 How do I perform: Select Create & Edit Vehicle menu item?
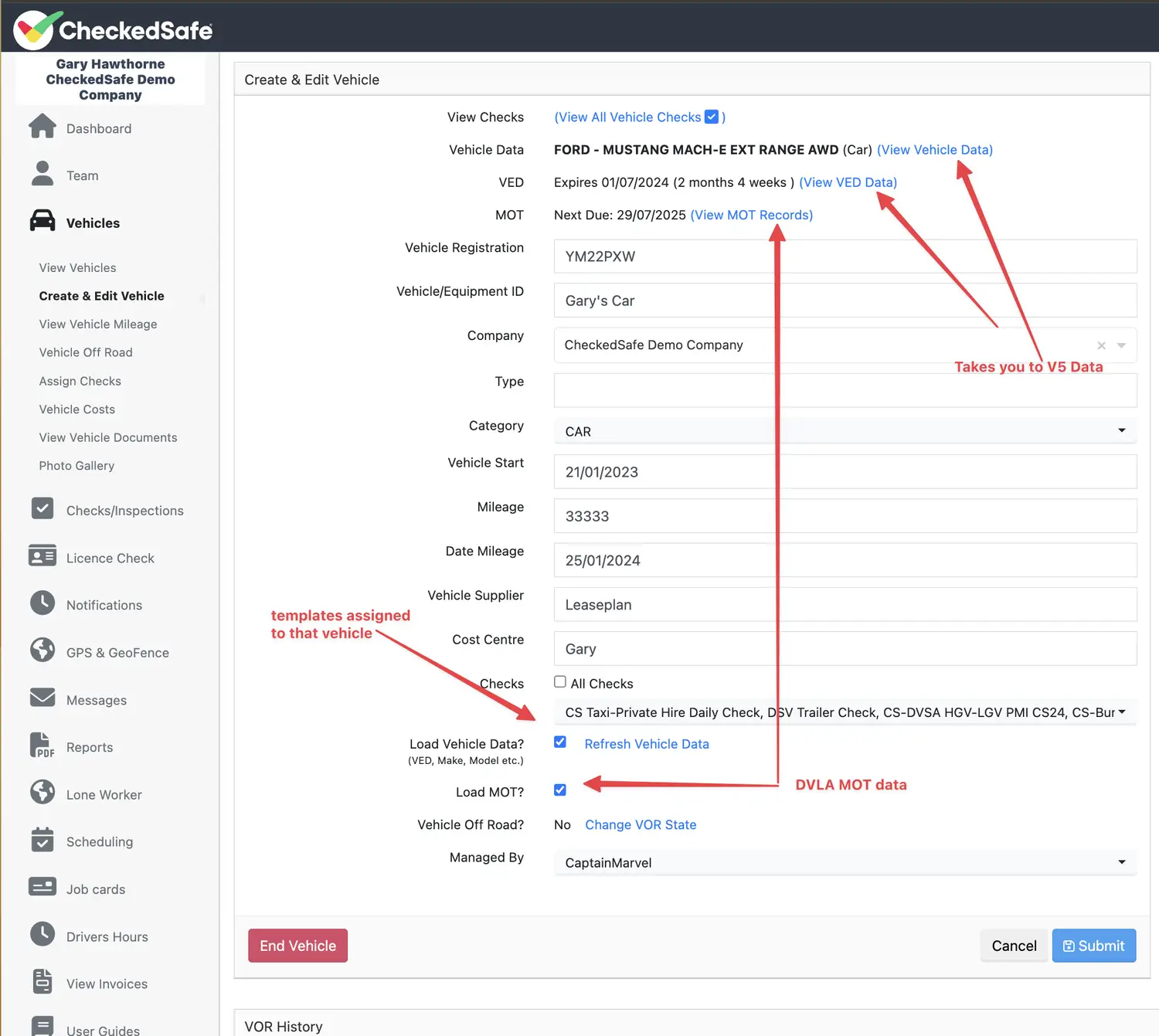[x=101, y=296]
